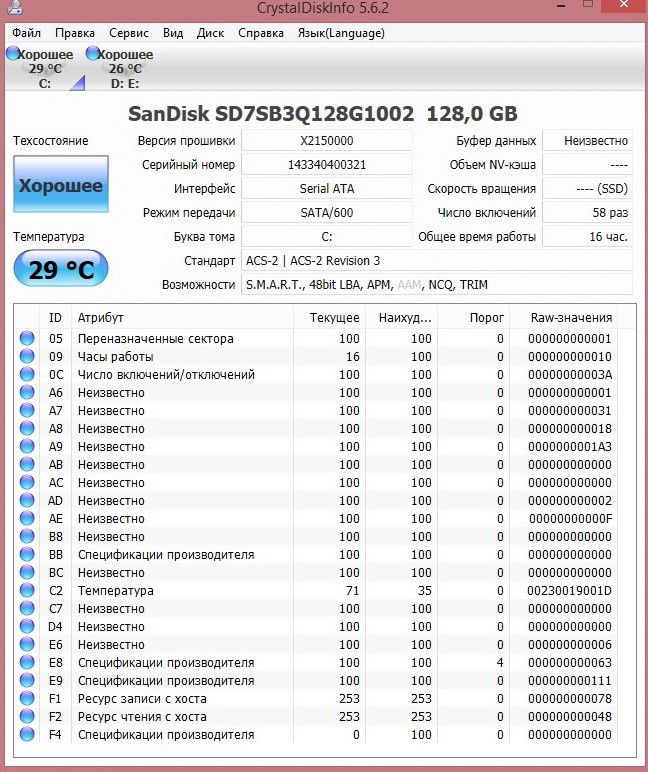Viewport: 648px width, 772px height.
Task: Click status orb for F2 Ресурс чтения
Action: click(x=27, y=716)
